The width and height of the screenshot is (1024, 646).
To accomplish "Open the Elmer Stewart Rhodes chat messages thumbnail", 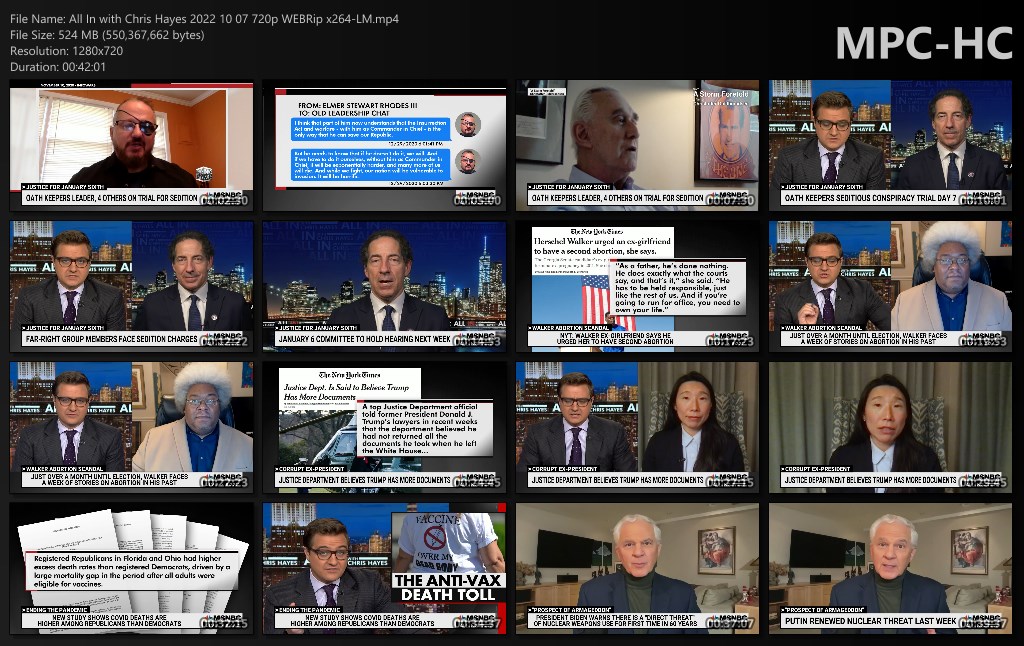I will (x=384, y=146).
